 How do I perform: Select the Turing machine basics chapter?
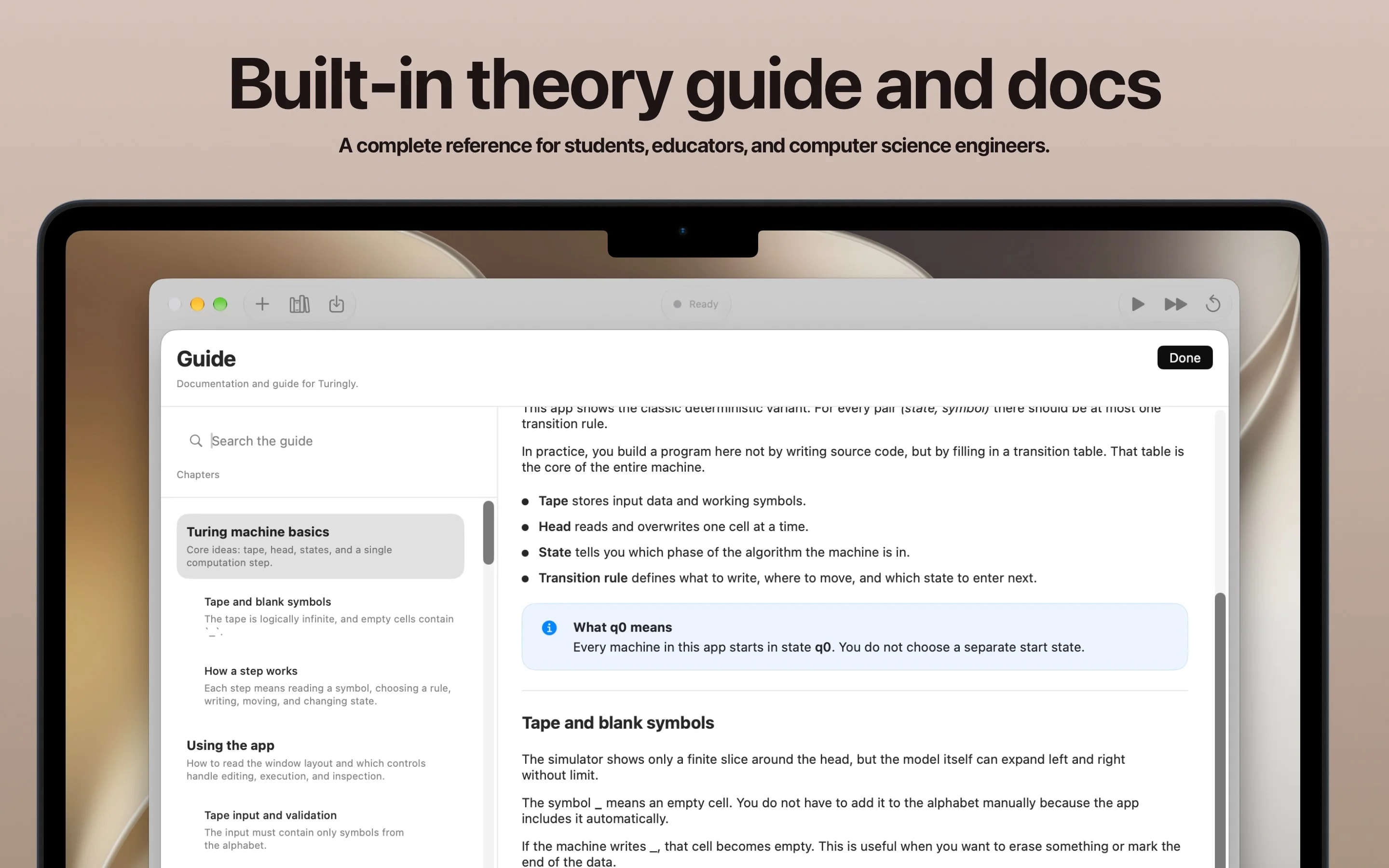(320, 546)
